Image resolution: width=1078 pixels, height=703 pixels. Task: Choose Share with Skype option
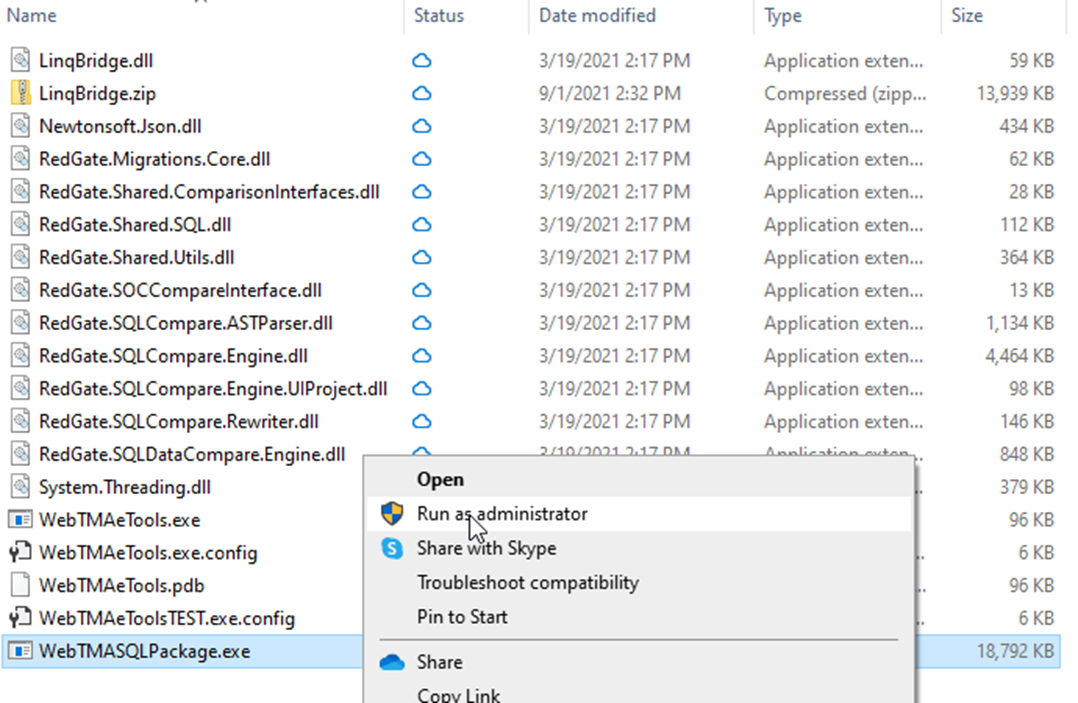point(486,548)
